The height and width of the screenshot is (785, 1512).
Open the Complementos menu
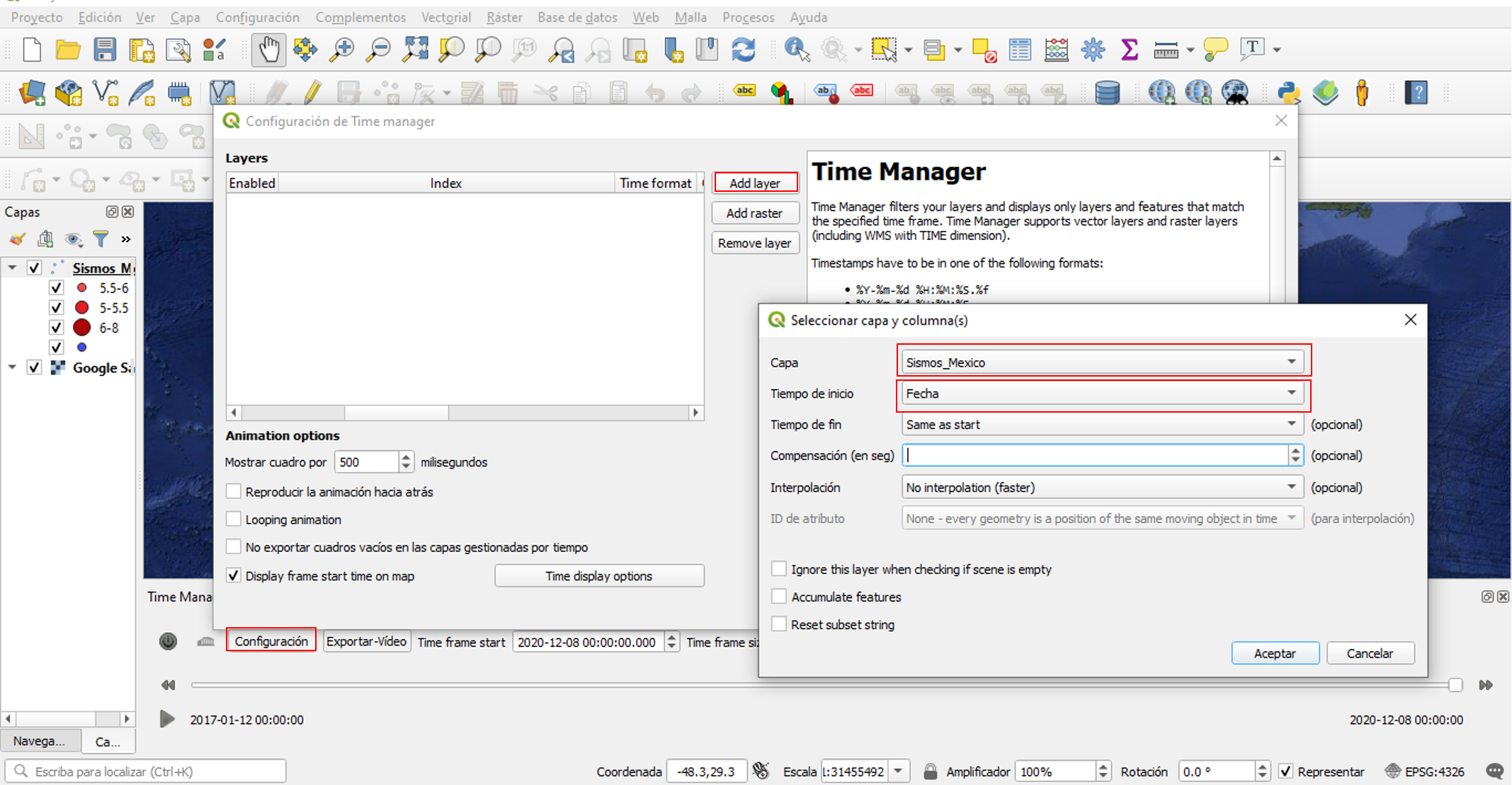(360, 17)
